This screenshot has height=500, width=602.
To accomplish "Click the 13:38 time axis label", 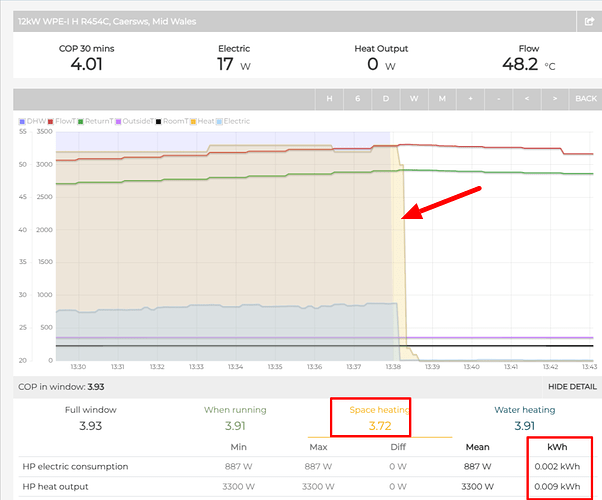I will 393,367.
